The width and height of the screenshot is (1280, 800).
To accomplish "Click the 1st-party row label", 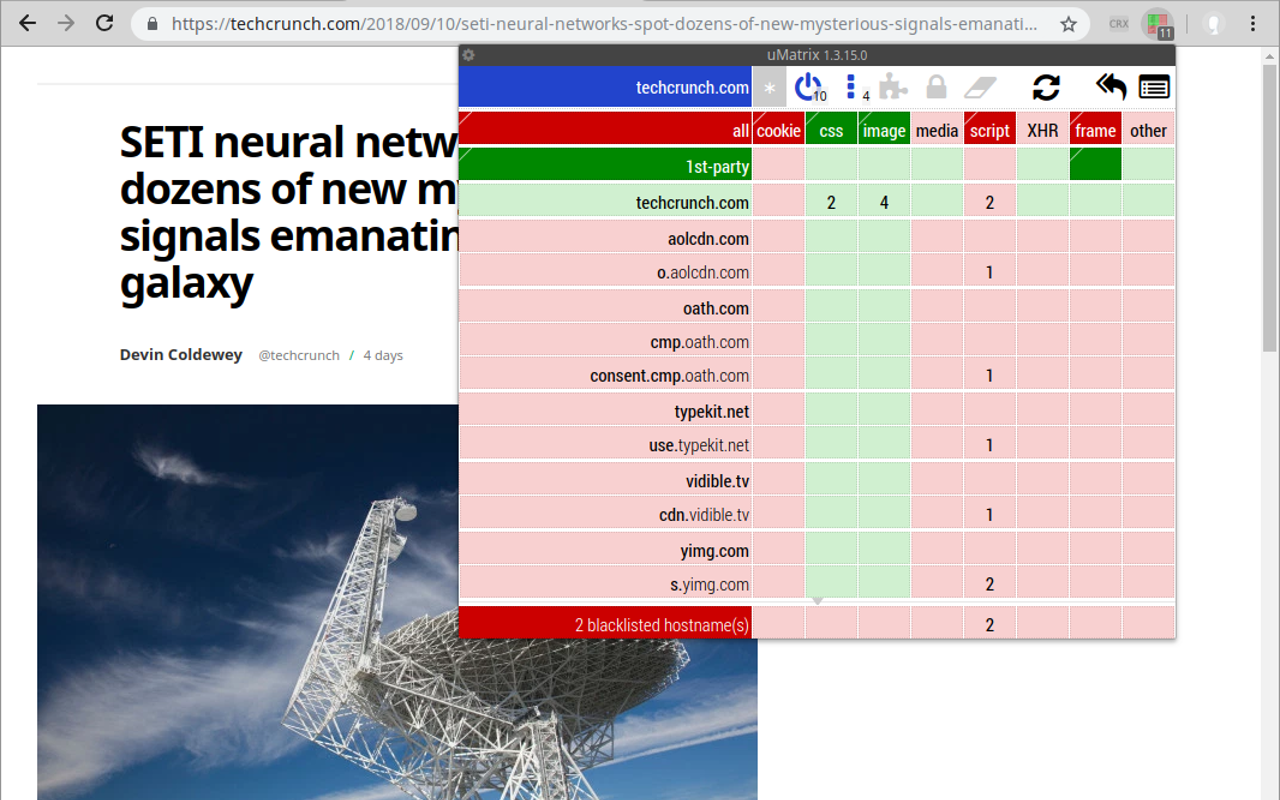I will [605, 164].
